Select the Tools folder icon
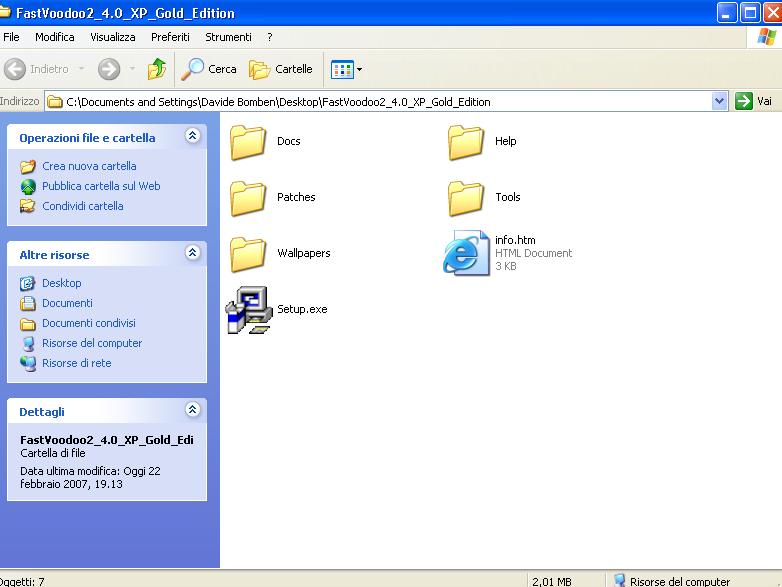 [x=466, y=198]
